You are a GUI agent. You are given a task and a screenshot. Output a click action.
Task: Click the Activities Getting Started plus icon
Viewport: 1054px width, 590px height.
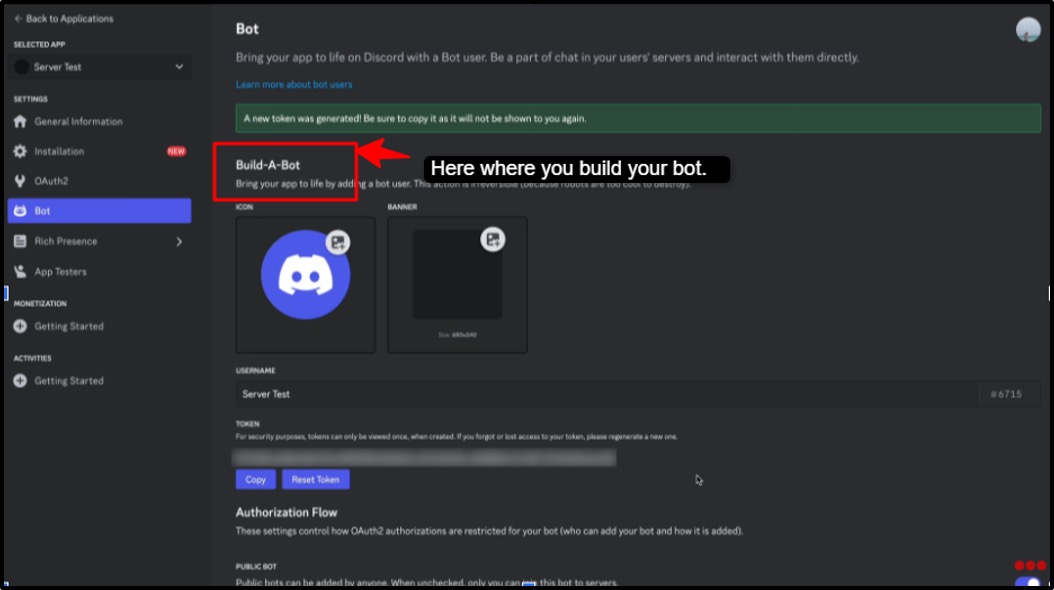click(22, 380)
